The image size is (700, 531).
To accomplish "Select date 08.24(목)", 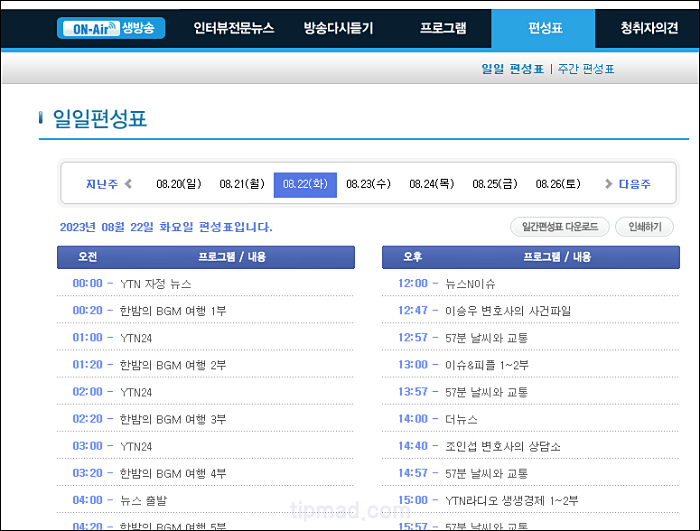I will tap(431, 184).
